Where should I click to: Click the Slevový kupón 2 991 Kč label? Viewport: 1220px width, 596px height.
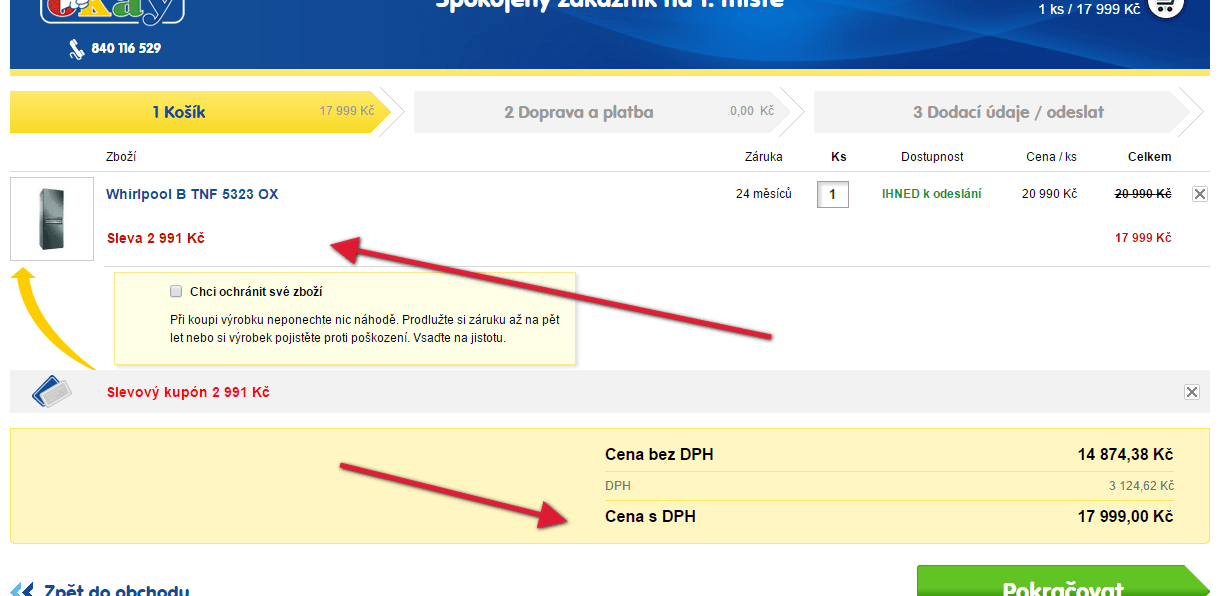pos(188,392)
